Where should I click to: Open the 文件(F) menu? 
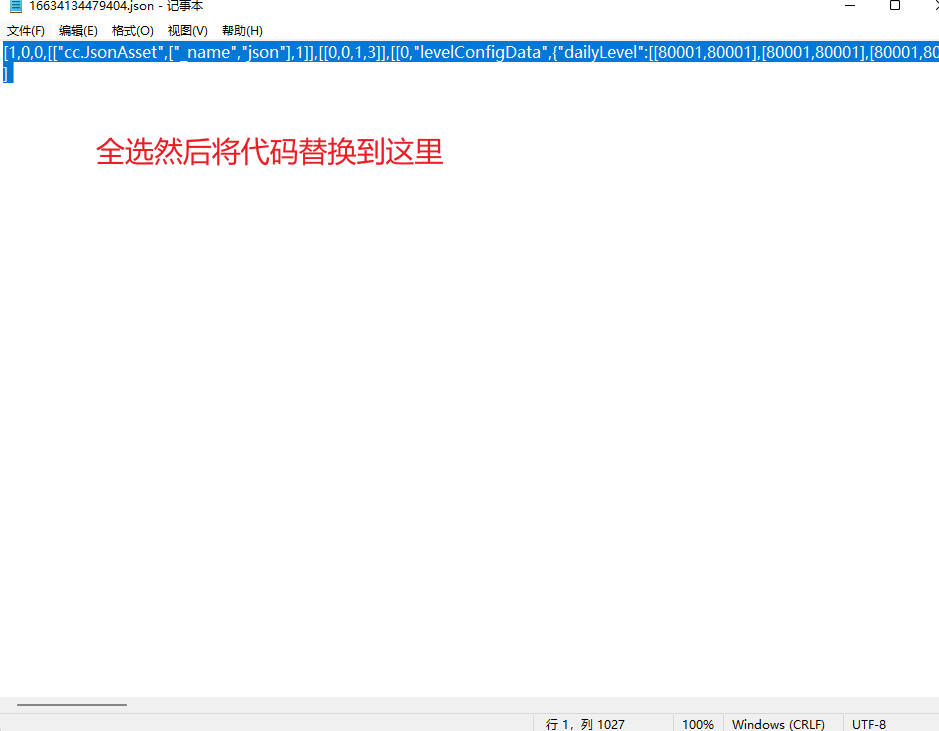(x=25, y=31)
